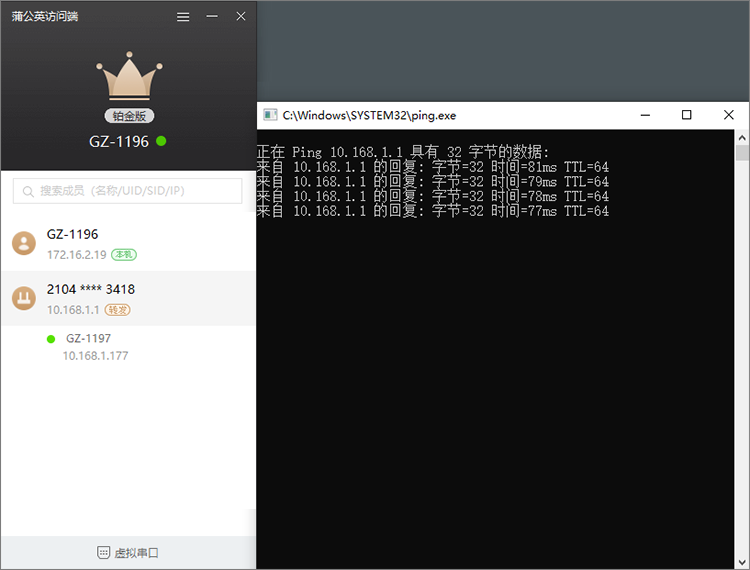
Task: Click the GZ-1196 user avatar icon
Action: [24, 243]
